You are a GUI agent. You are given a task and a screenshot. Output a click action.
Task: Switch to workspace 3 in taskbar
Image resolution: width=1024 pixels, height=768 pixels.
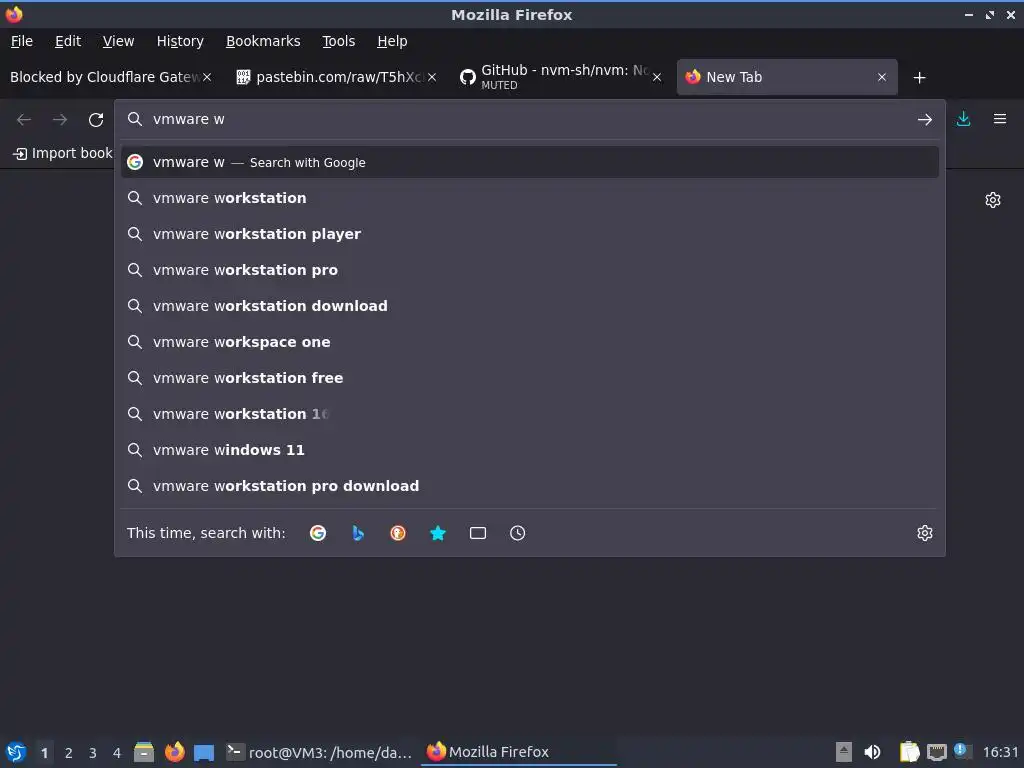93,753
